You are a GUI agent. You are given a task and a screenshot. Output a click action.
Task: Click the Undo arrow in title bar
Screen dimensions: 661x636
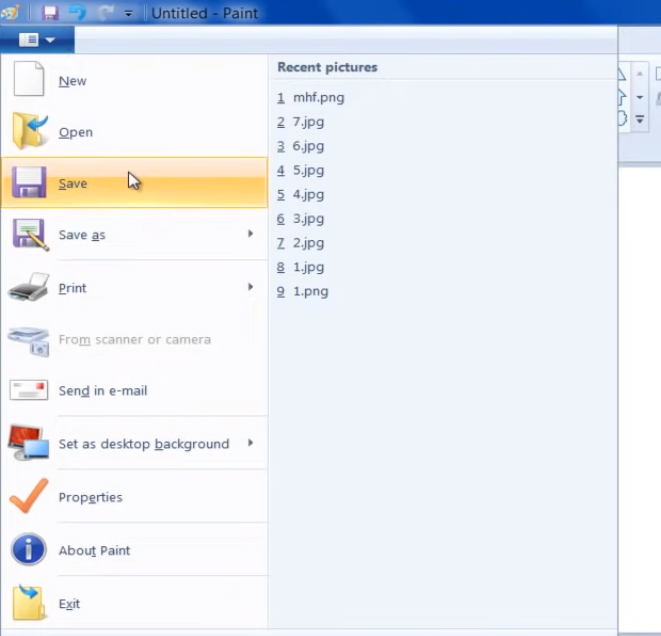click(x=77, y=13)
